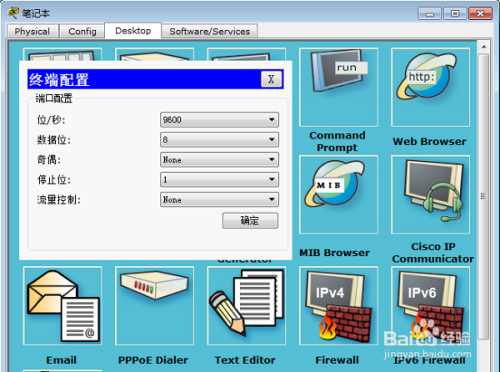Open the MIB Browser icon
This screenshot has height=372, width=500.
pyautogui.click(x=338, y=194)
